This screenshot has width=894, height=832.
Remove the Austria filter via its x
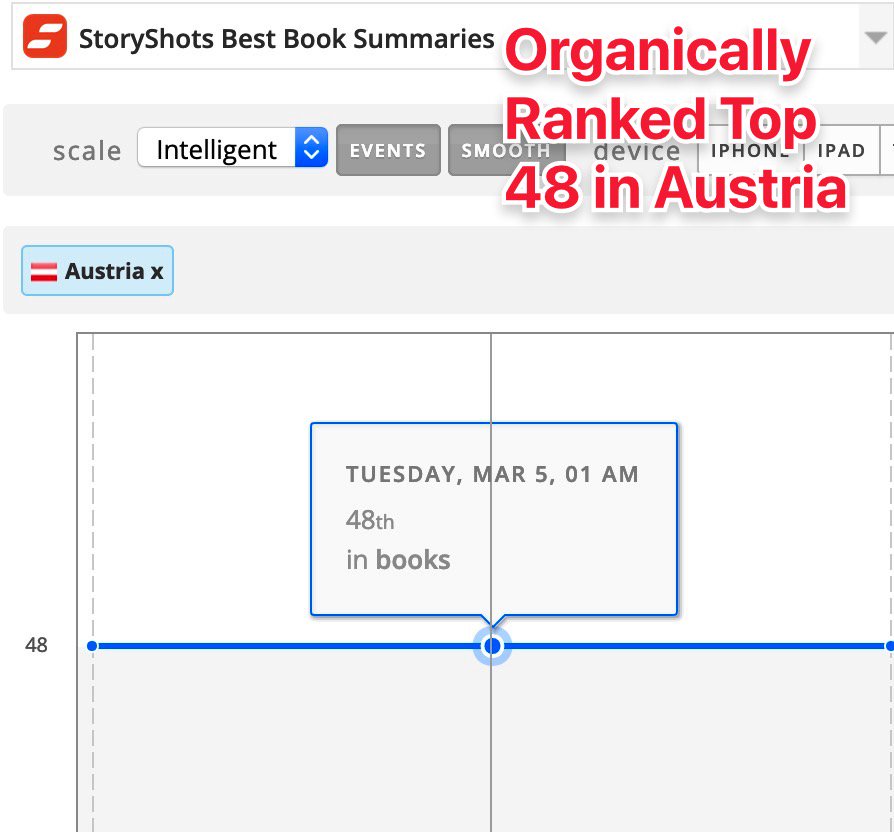(158, 270)
